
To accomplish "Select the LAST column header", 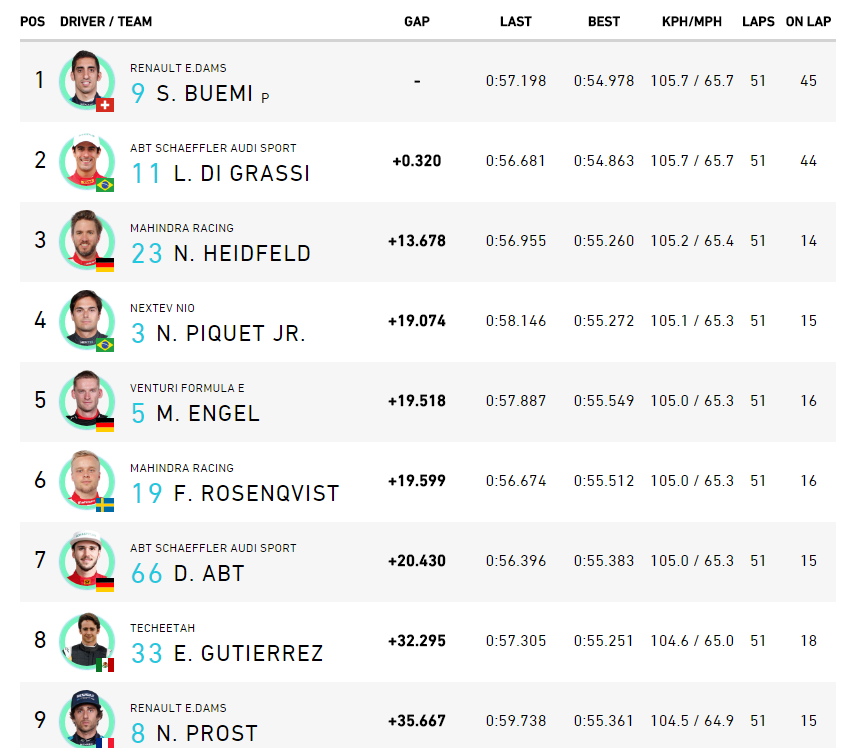I will [x=516, y=22].
